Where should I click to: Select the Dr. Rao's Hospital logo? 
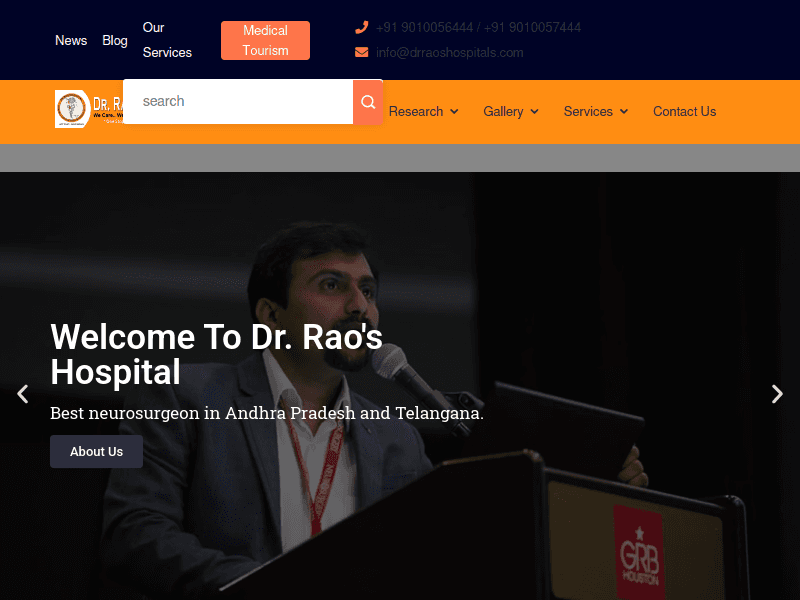pos(70,107)
